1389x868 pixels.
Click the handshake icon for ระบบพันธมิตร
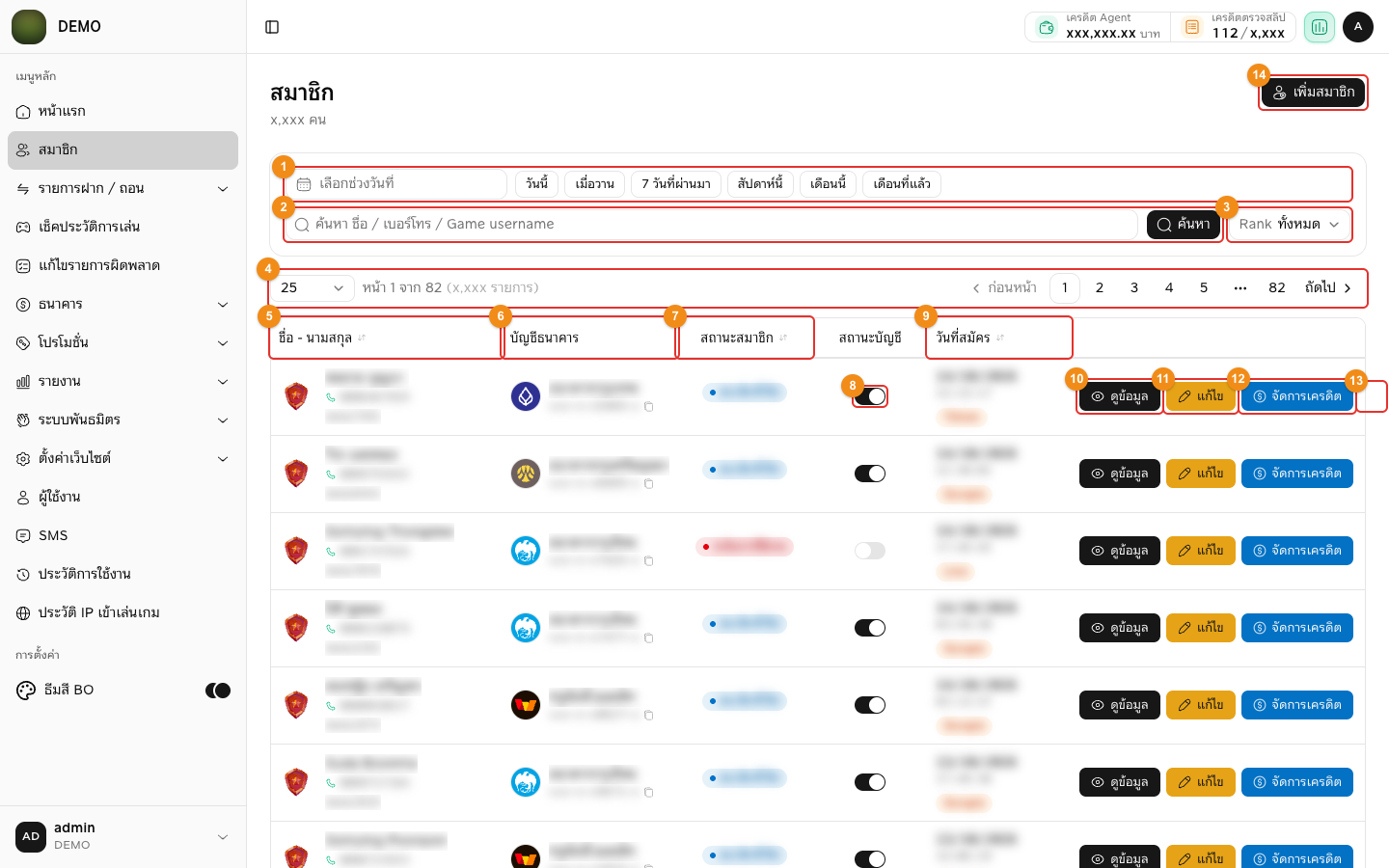click(x=23, y=420)
